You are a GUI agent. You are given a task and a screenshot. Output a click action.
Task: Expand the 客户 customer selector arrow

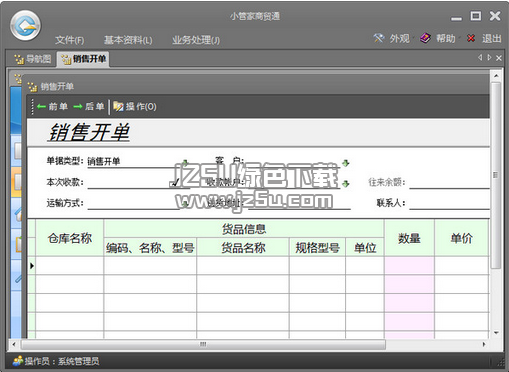[346, 163]
